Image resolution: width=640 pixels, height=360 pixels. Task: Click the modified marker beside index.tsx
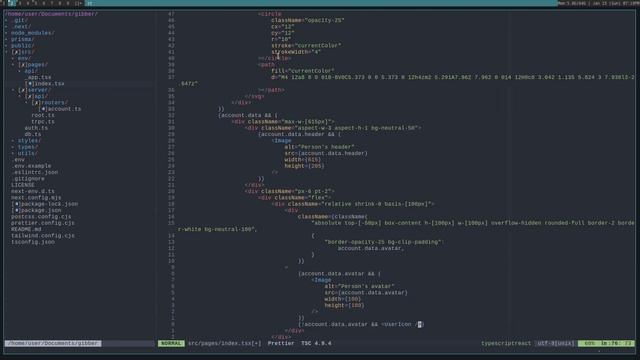point(29,83)
